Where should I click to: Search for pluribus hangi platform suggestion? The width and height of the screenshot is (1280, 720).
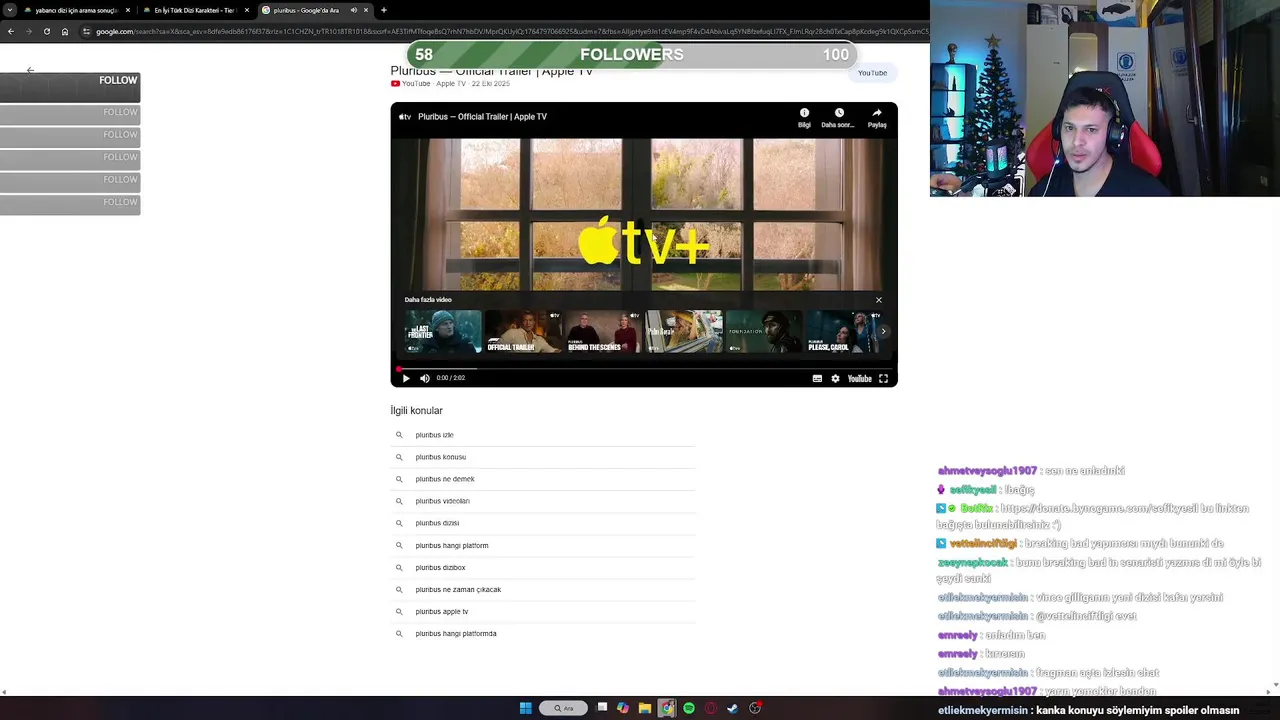pos(542,545)
